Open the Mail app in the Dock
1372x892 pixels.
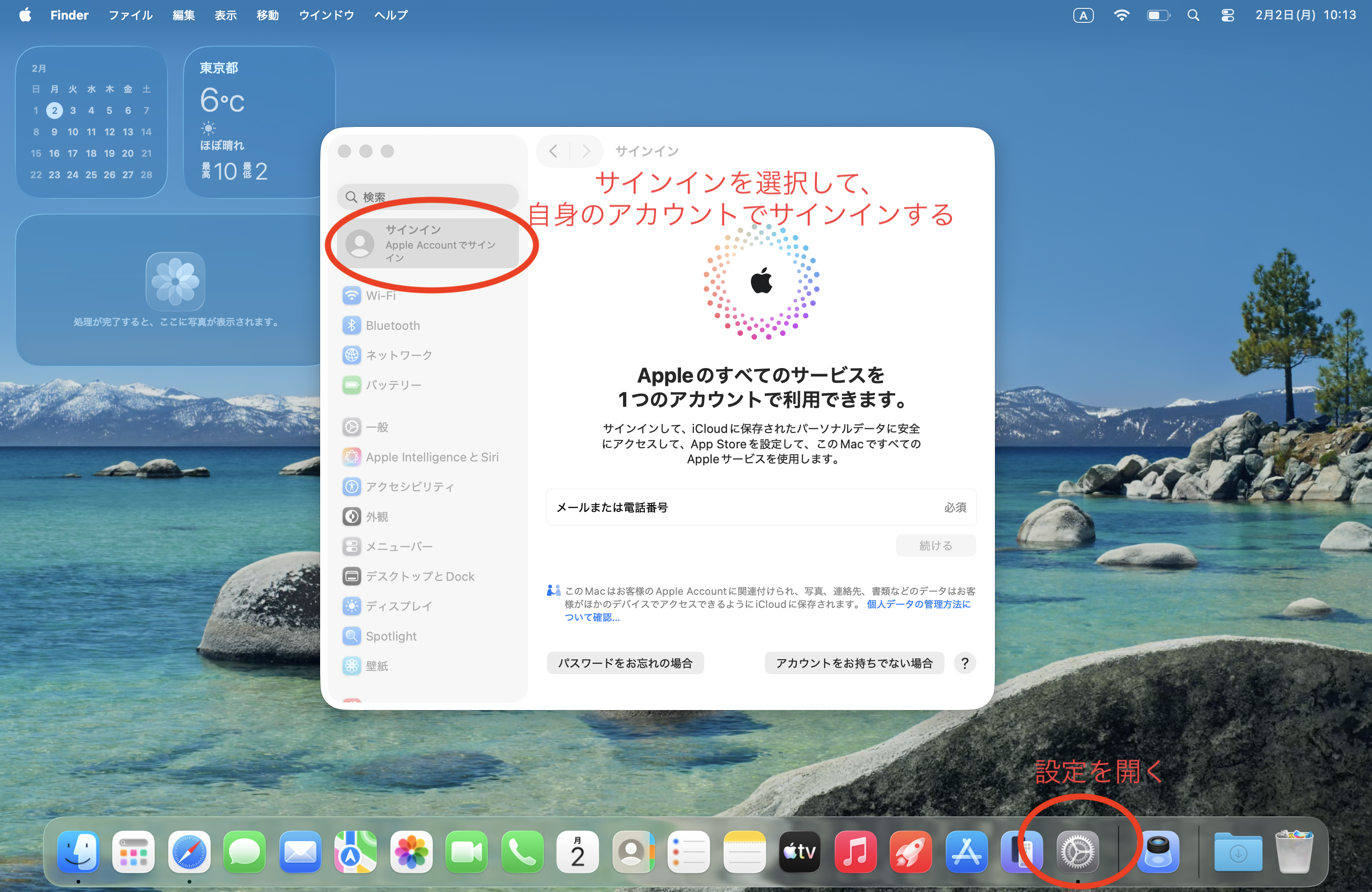tap(301, 851)
